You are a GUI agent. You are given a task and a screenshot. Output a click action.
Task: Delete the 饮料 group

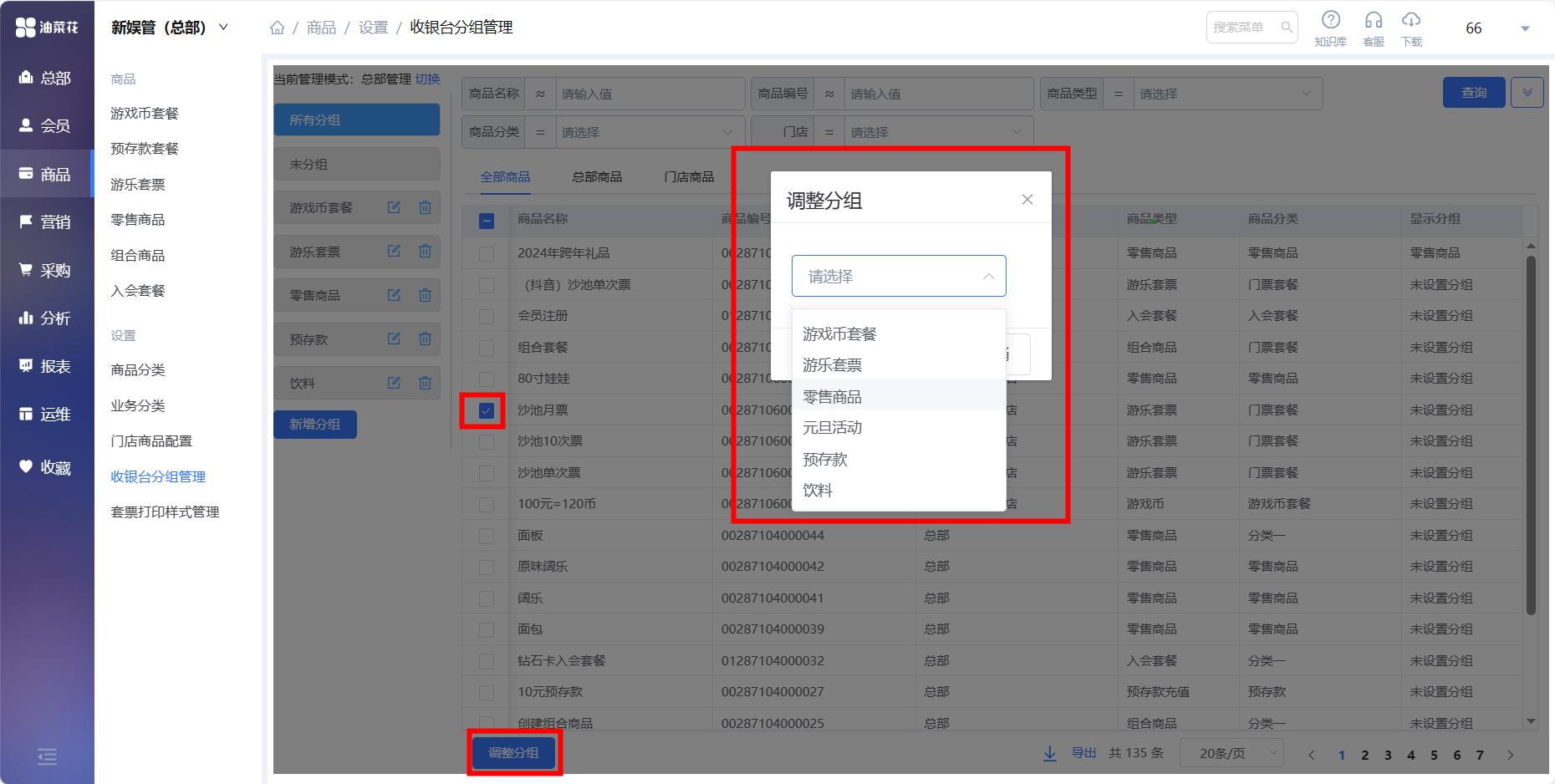coord(425,383)
